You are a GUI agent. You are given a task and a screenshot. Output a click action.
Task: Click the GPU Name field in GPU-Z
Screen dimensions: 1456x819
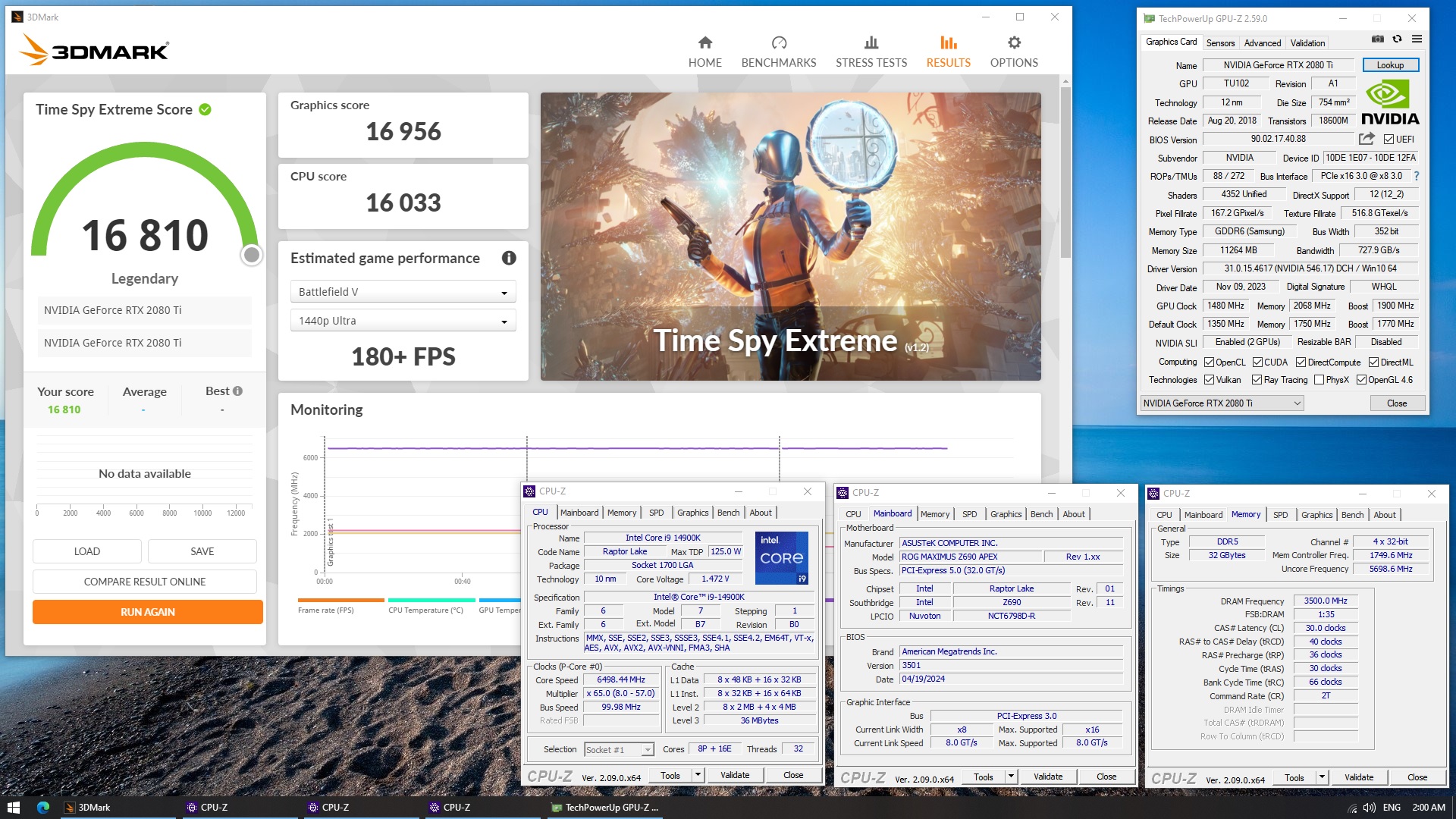[x=1278, y=65]
